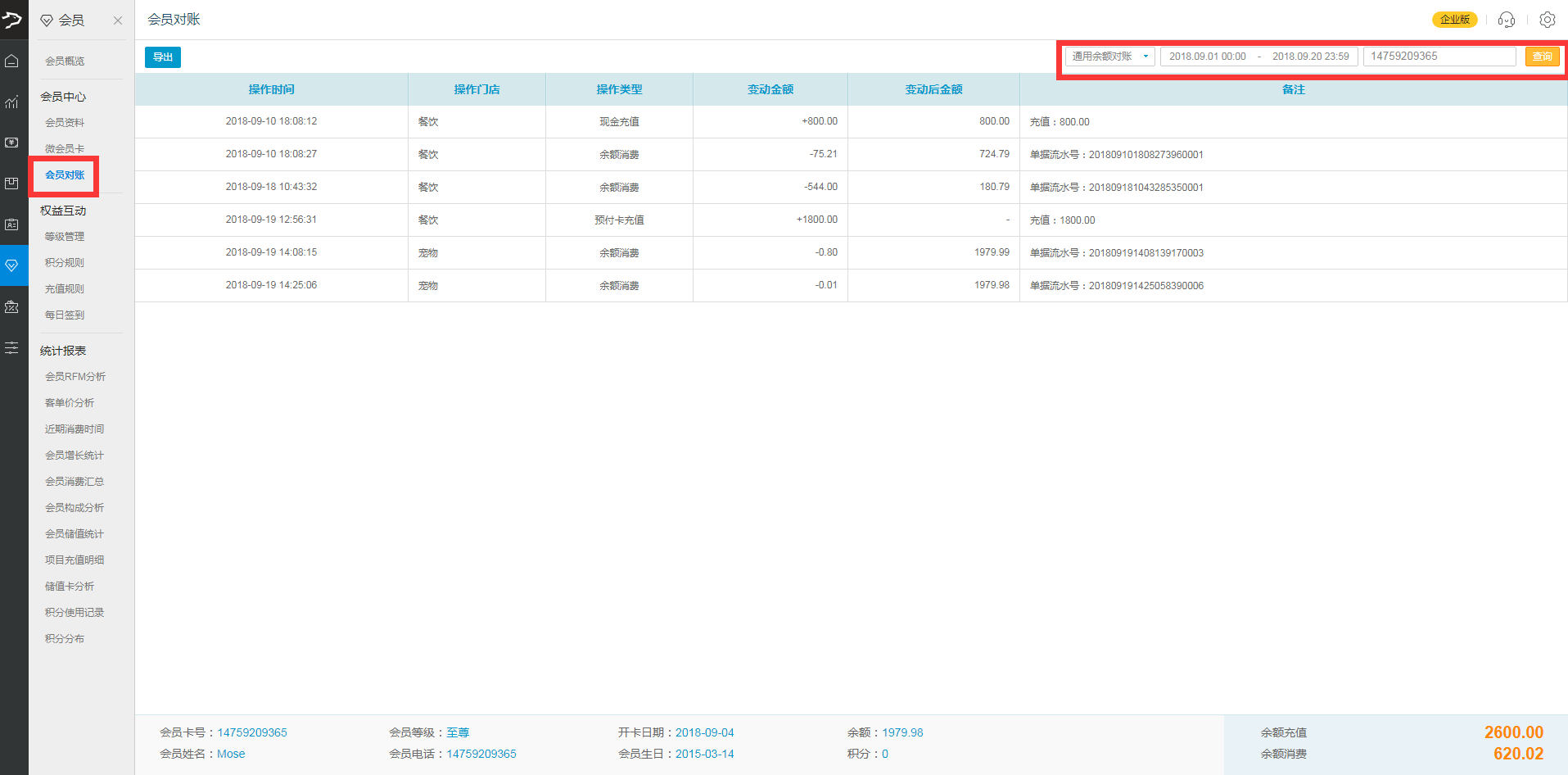Open the coupon ticket icon in left rail
This screenshot has width=1568, height=775.
[x=12, y=307]
